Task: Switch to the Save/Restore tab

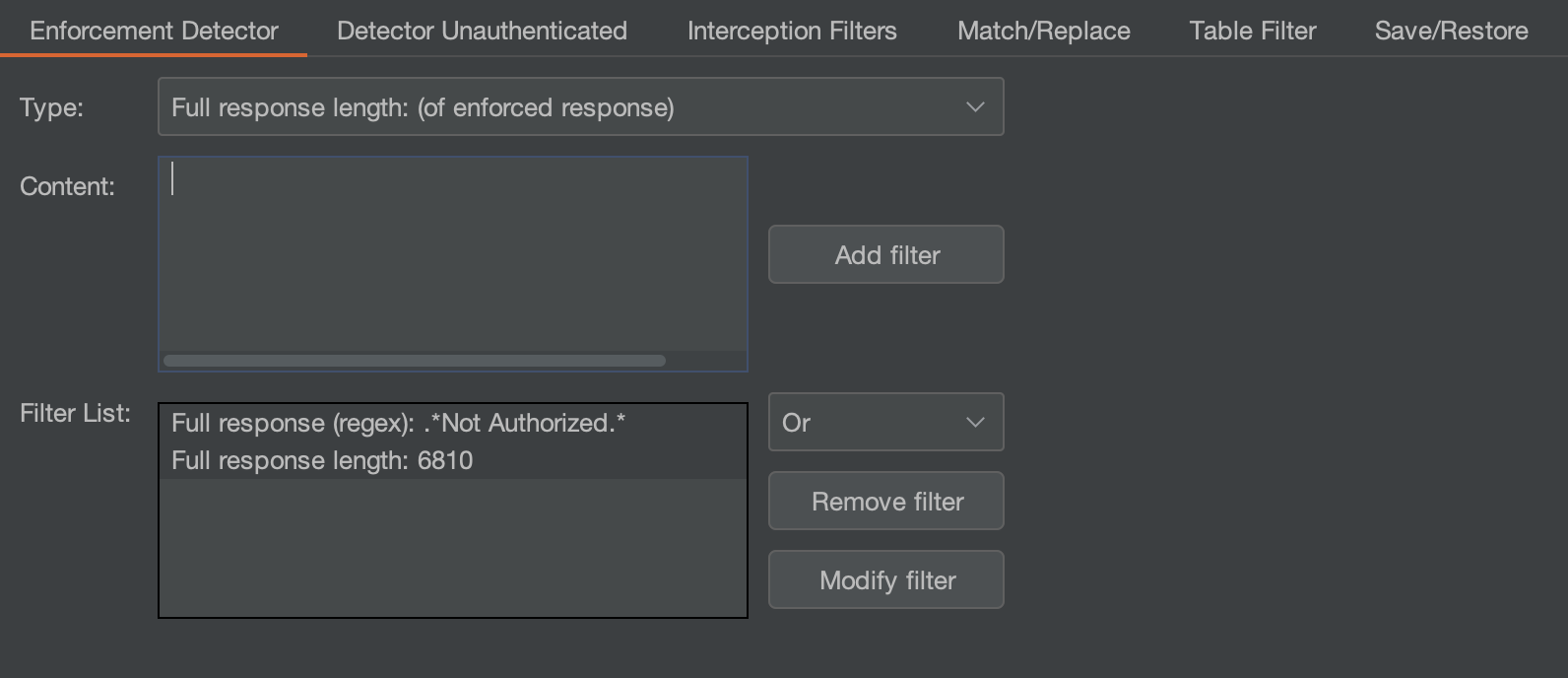Action: [1451, 31]
